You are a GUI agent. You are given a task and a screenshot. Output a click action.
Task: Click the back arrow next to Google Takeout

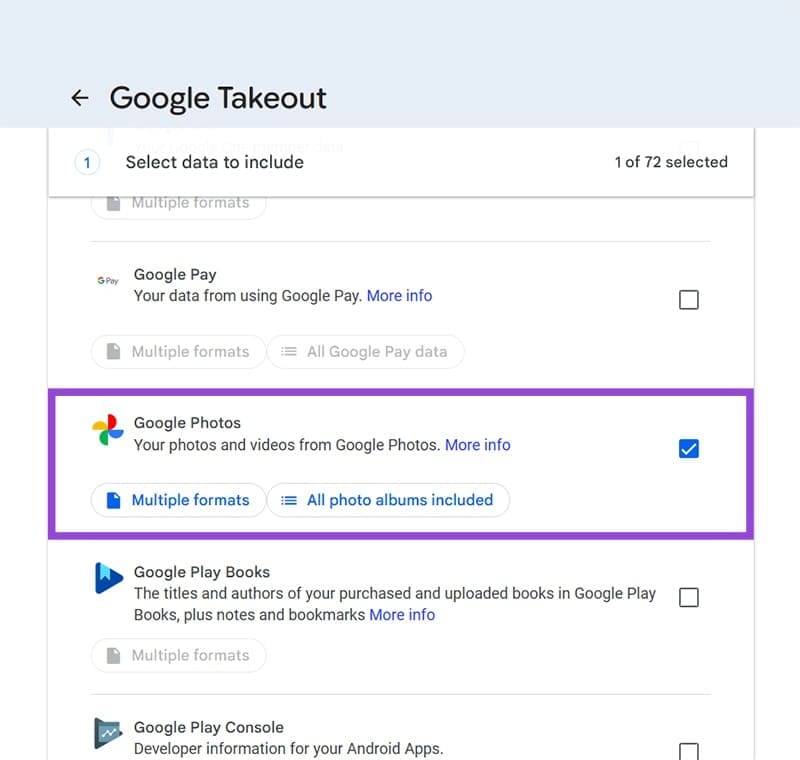click(x=80, y=98)
